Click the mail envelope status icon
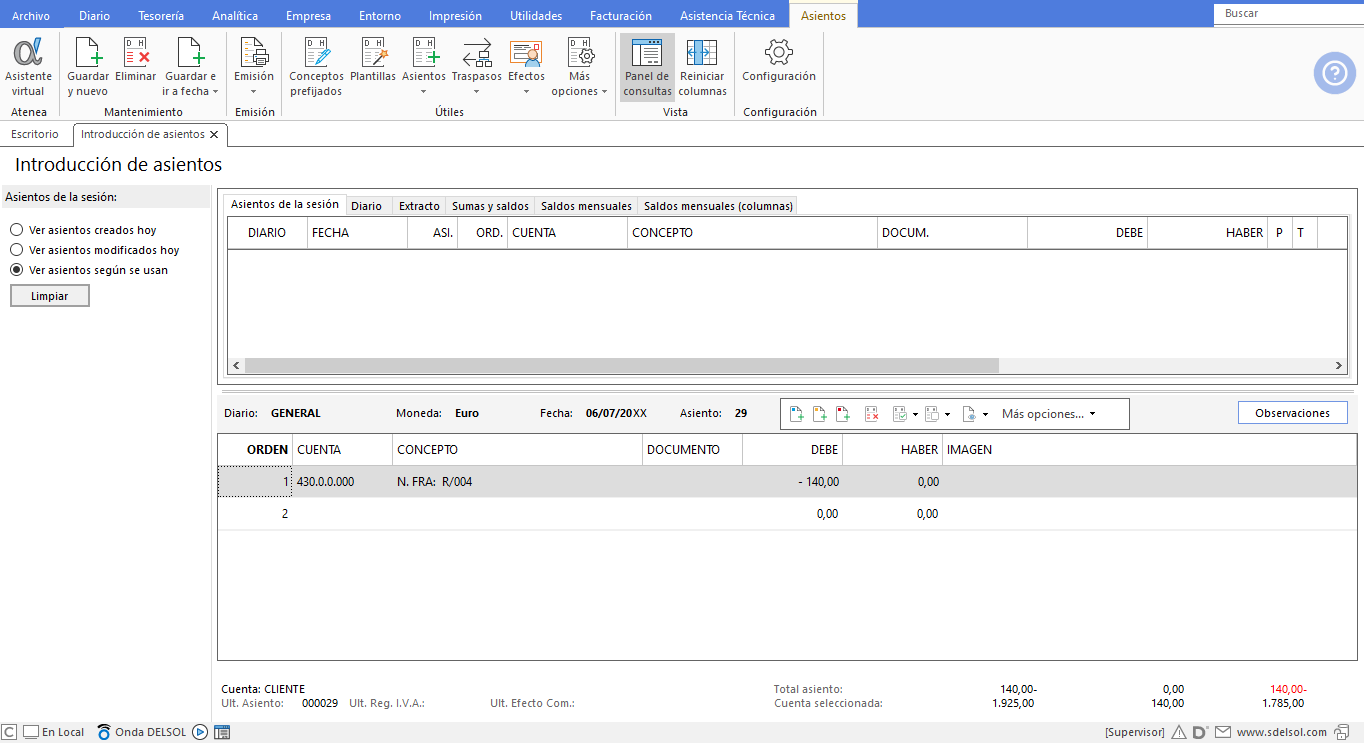 point(1222,732)
